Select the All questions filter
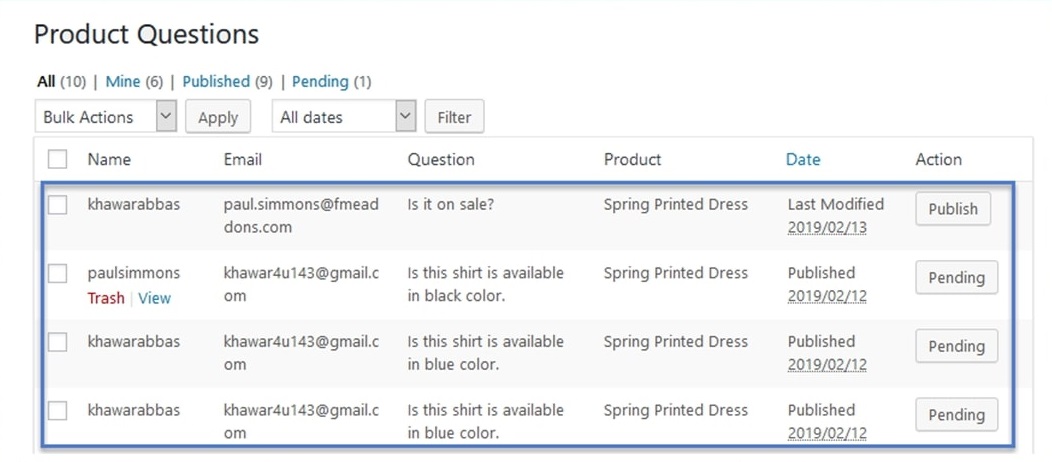The image size is (1052, 462). coord(46,82)
